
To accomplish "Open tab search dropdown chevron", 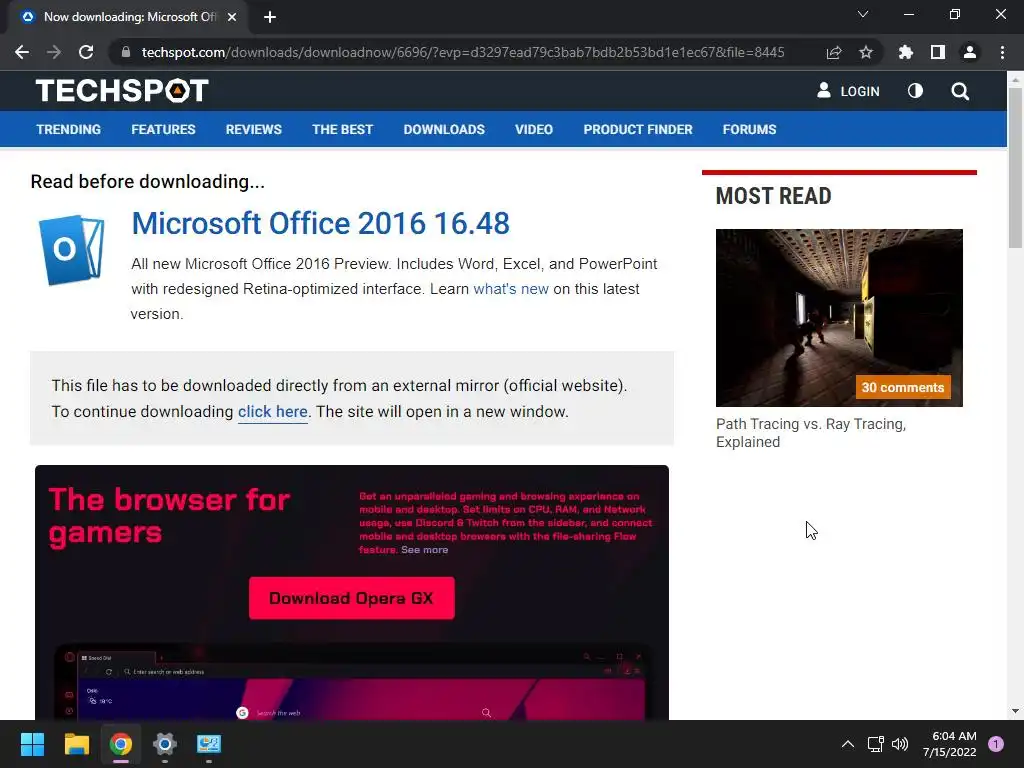I will tap(863, 14).
